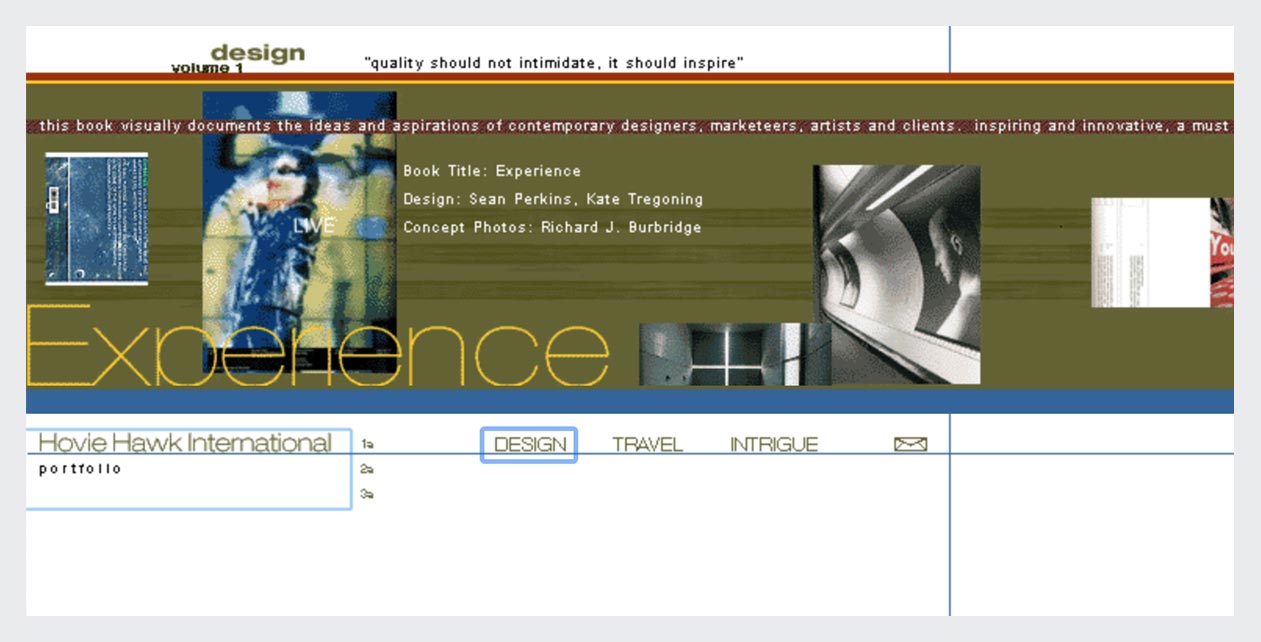Click the Hovie Hawk International title

pyautogui.click(x=185, y=442)
